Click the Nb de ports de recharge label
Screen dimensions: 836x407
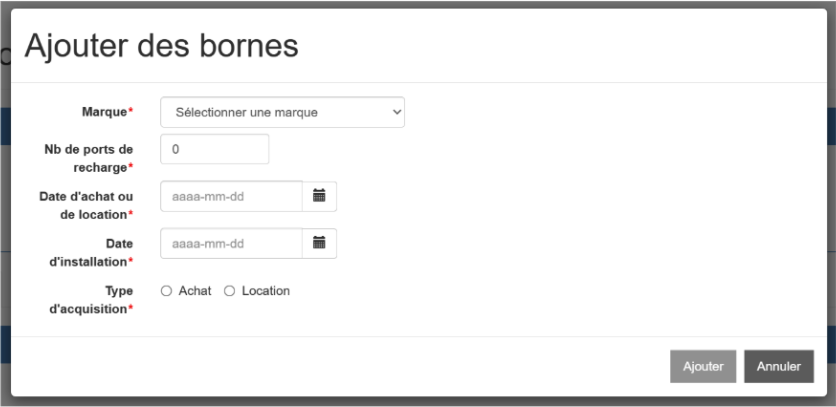tap(89, 158)
